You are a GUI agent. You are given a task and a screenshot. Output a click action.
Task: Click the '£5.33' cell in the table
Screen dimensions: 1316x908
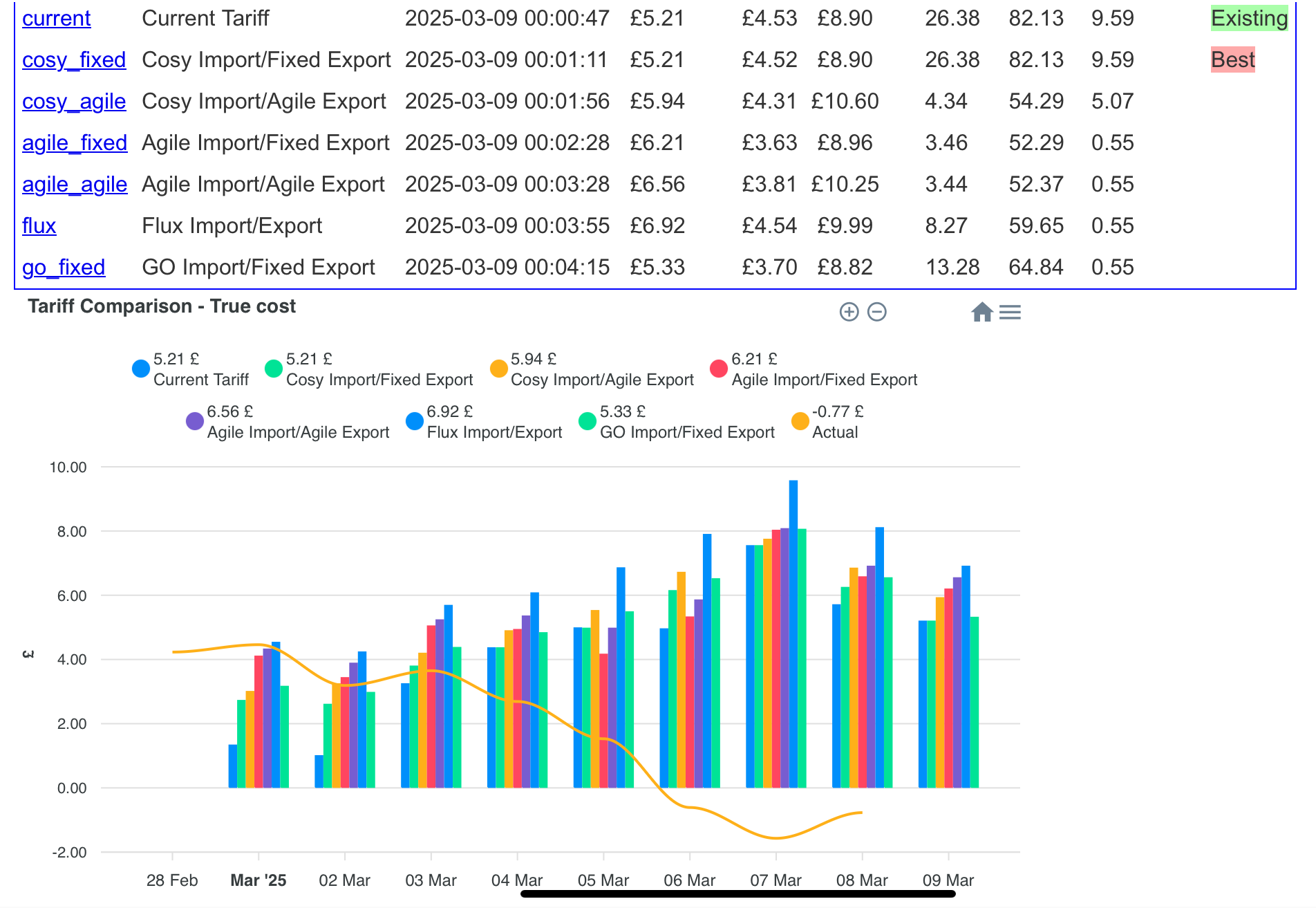pyautogui.click(x=657, y=268)
